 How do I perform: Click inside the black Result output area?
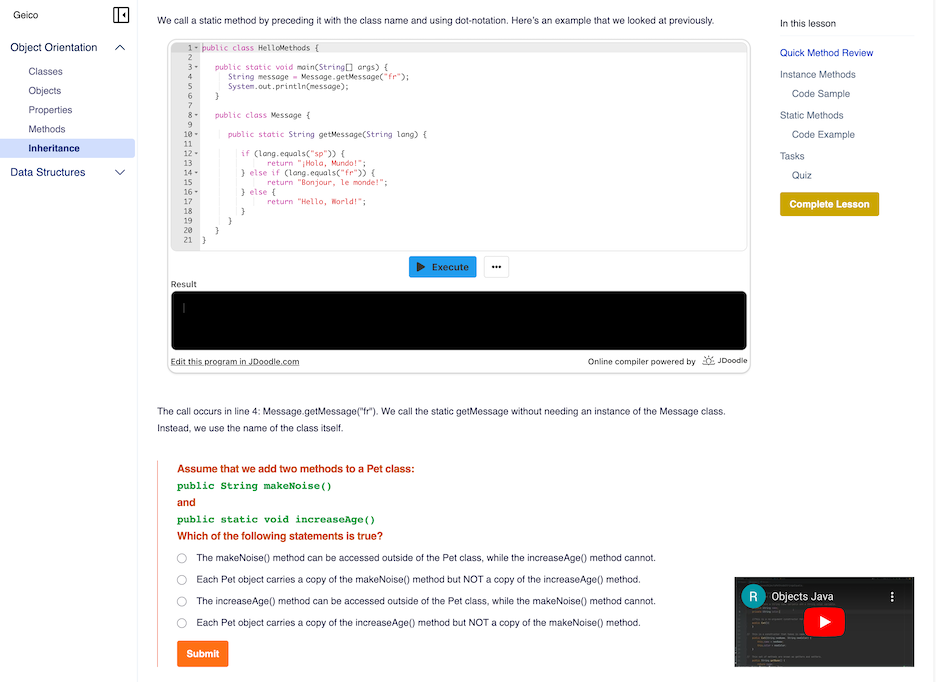(458, 321)
